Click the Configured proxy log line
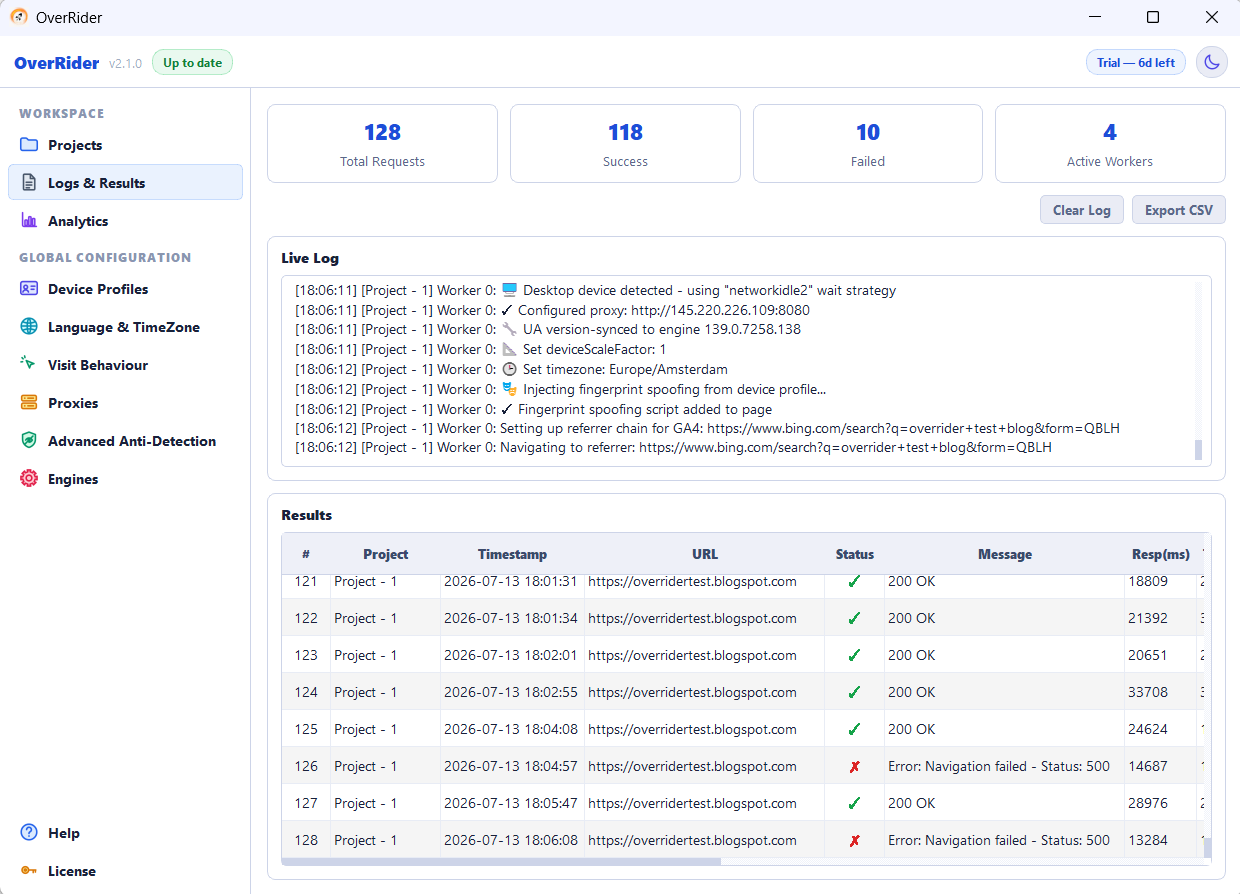 [x=552, y=310]
